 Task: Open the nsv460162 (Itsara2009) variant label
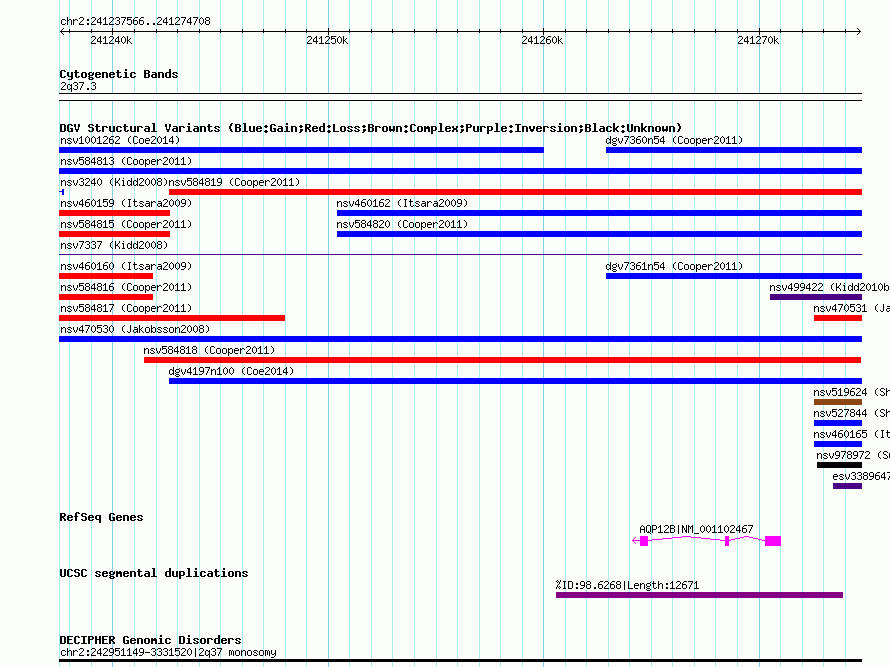pyautogui.click(x=402, y=203)
